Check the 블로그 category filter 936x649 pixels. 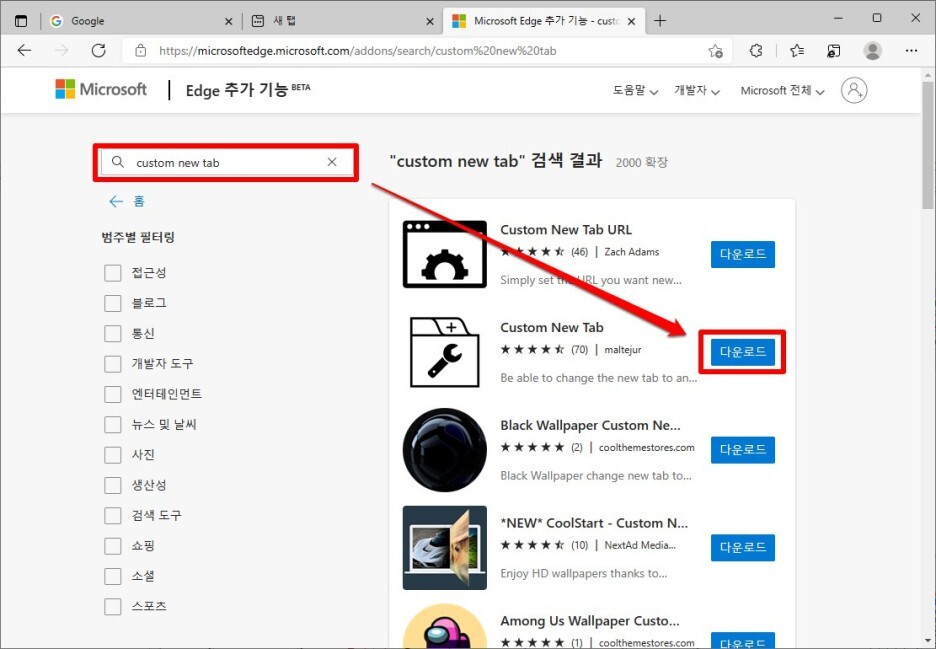pos(113,303)
